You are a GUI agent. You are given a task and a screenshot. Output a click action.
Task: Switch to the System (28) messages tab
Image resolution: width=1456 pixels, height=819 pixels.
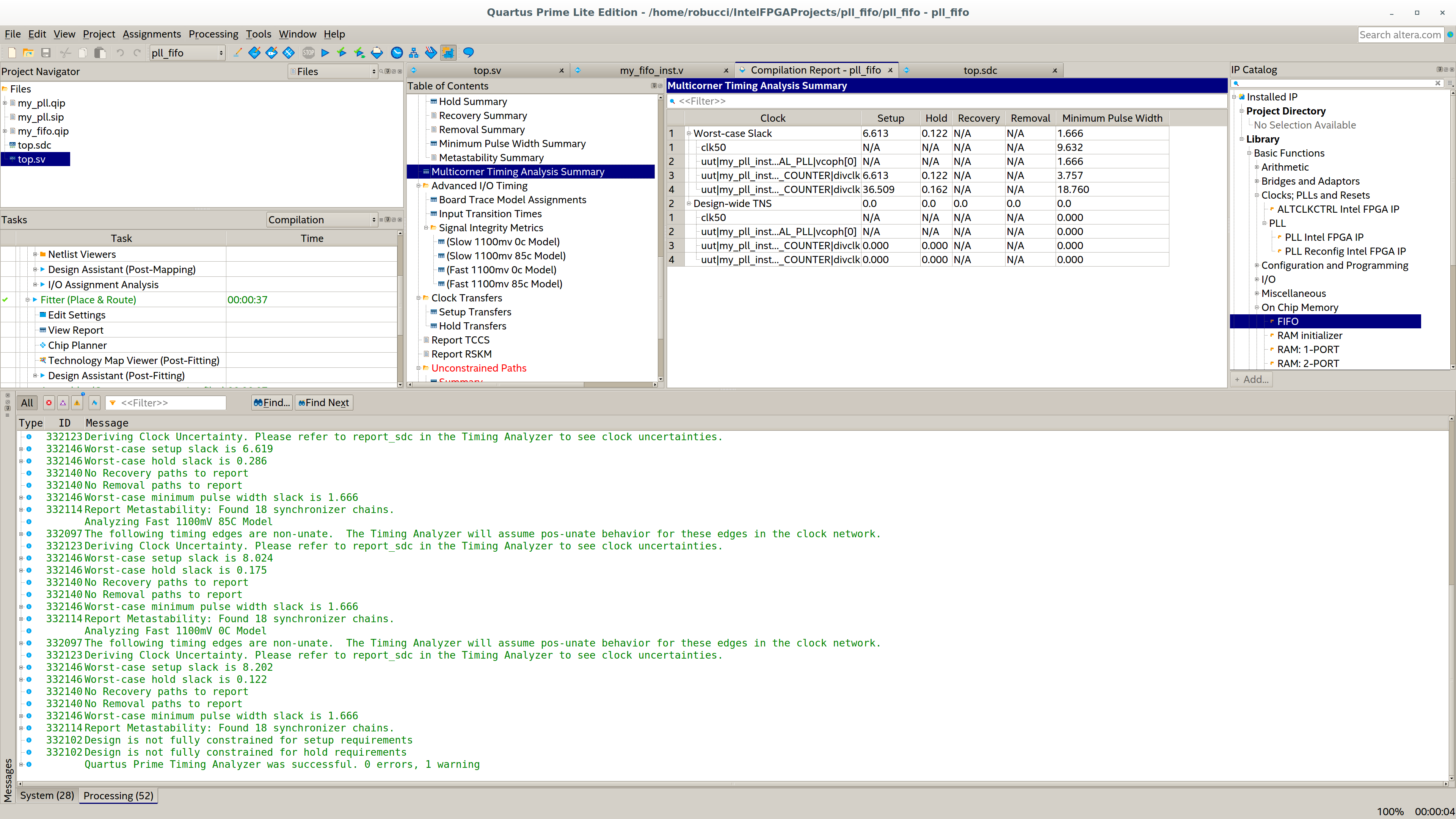coord(47,796)
